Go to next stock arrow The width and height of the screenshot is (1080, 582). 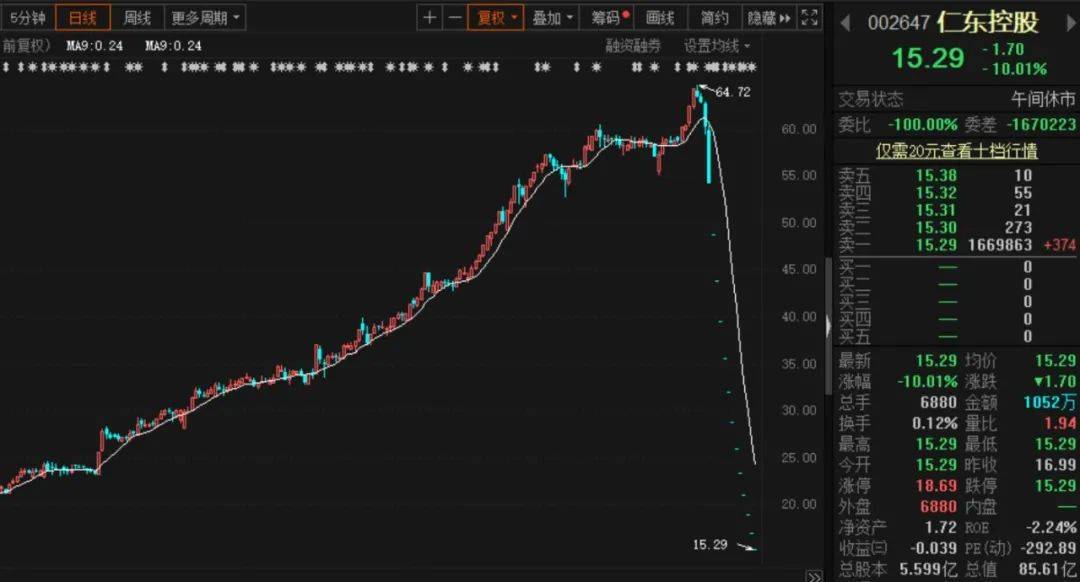pyautogui.click(x=1071, y=23)
